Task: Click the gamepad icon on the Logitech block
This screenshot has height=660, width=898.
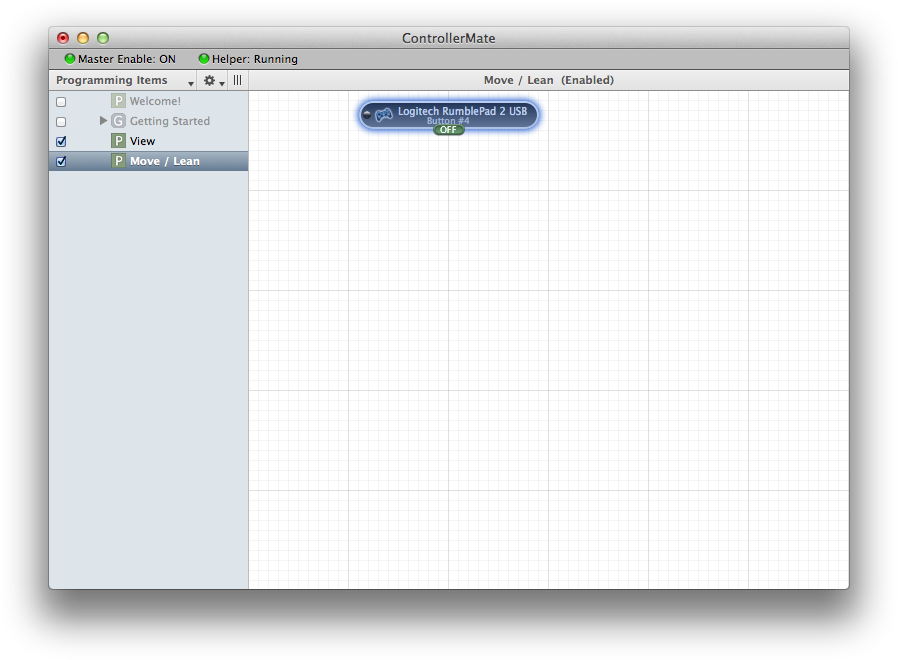Action: pos(384,115)
